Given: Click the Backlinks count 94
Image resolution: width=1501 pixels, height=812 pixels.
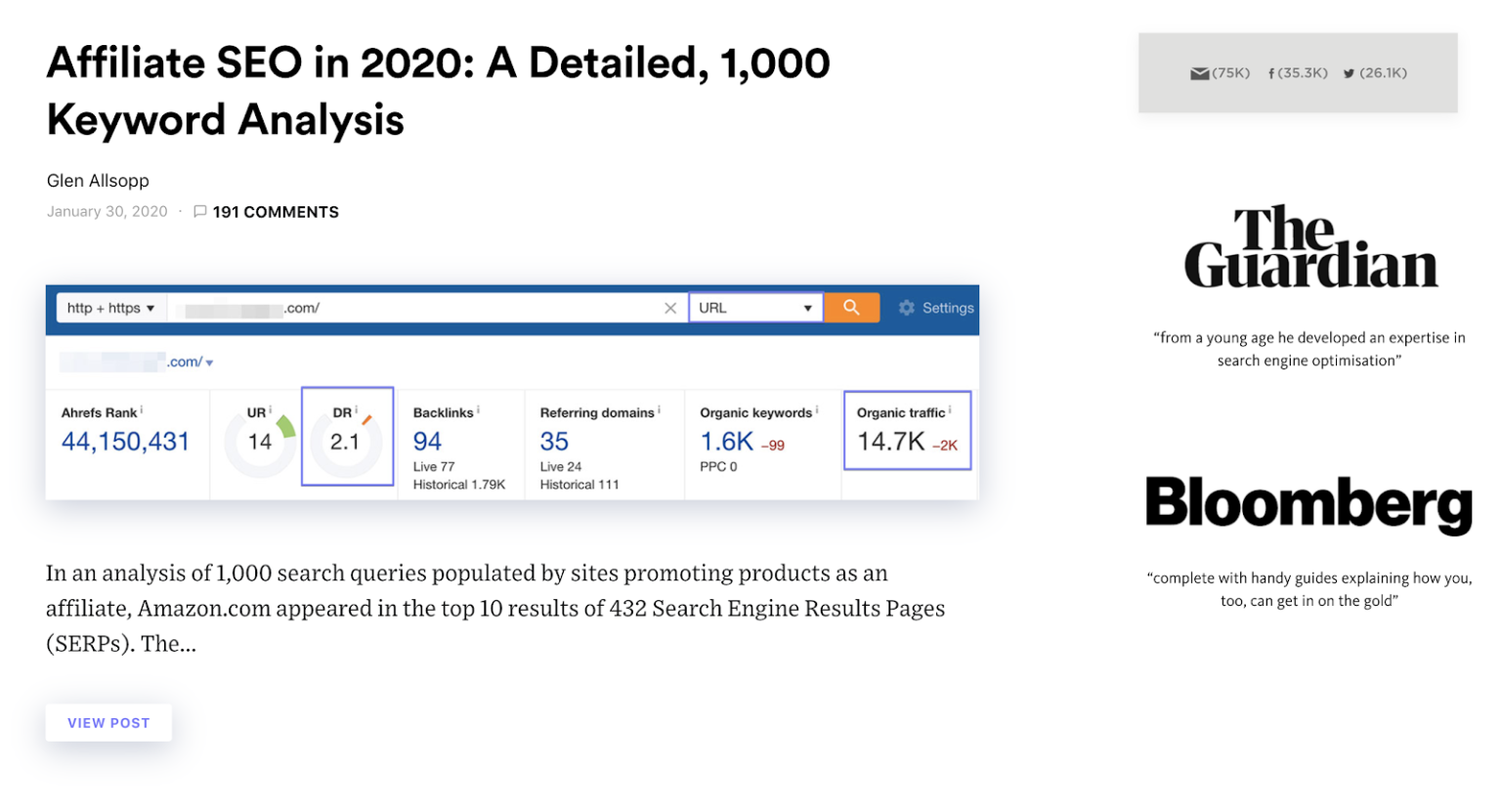Looking at the screenshot, I should 427,442.
